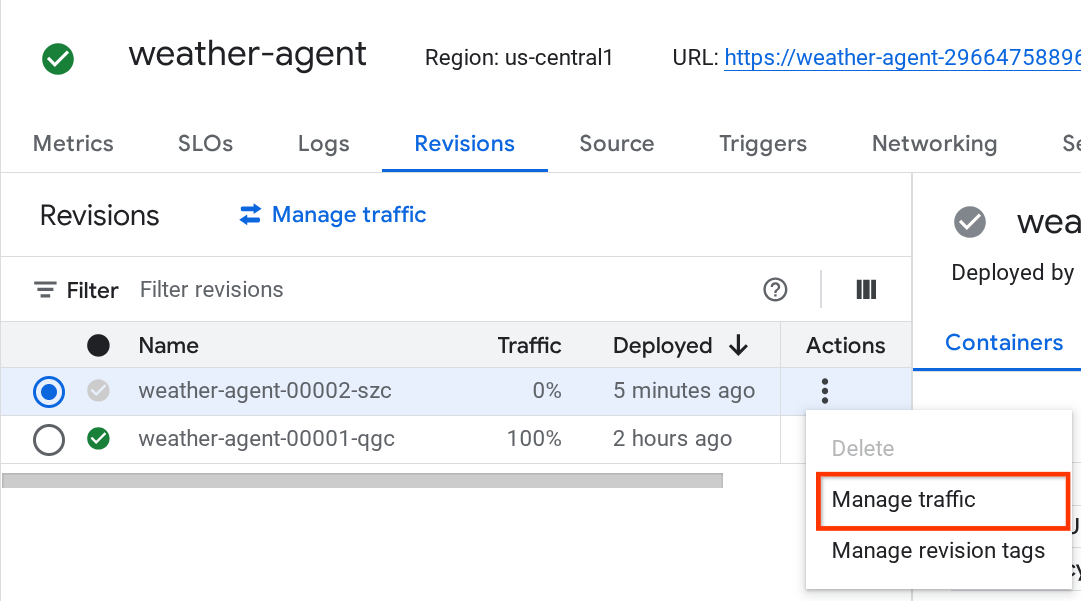Open the weather-agent service URL link

(x=901, y=58)
